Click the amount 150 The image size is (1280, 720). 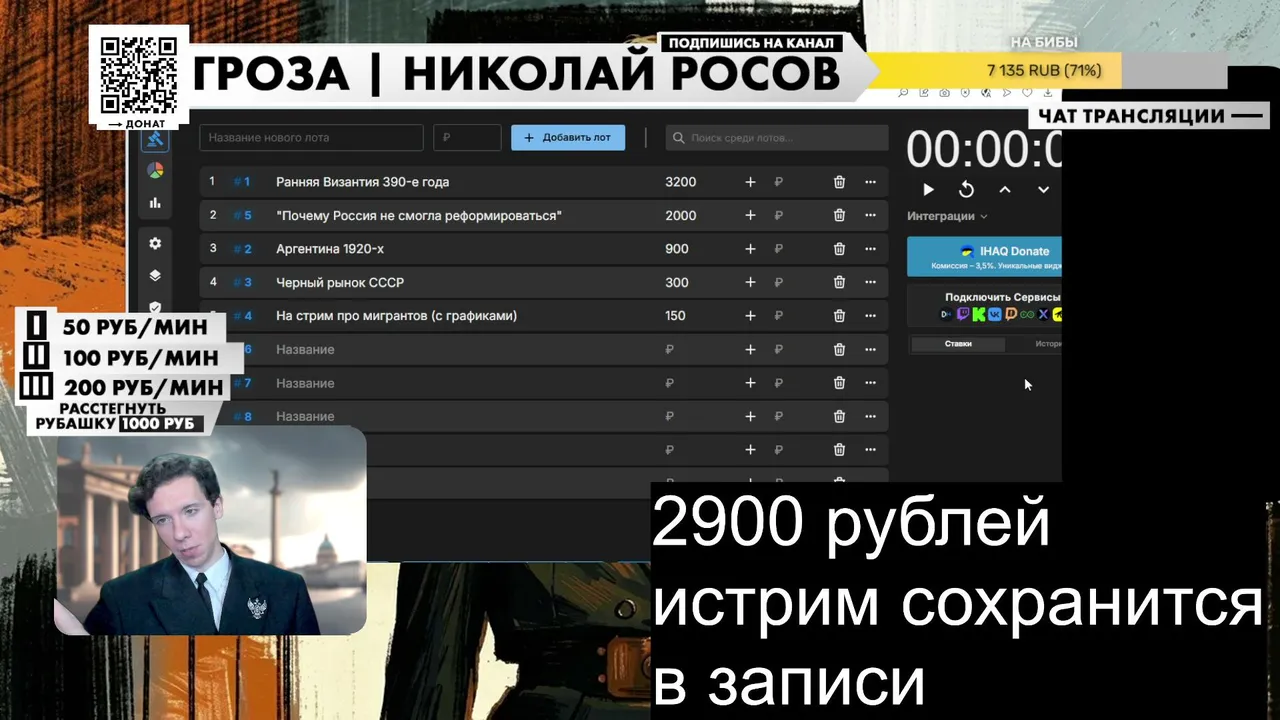tap(676, 316)
